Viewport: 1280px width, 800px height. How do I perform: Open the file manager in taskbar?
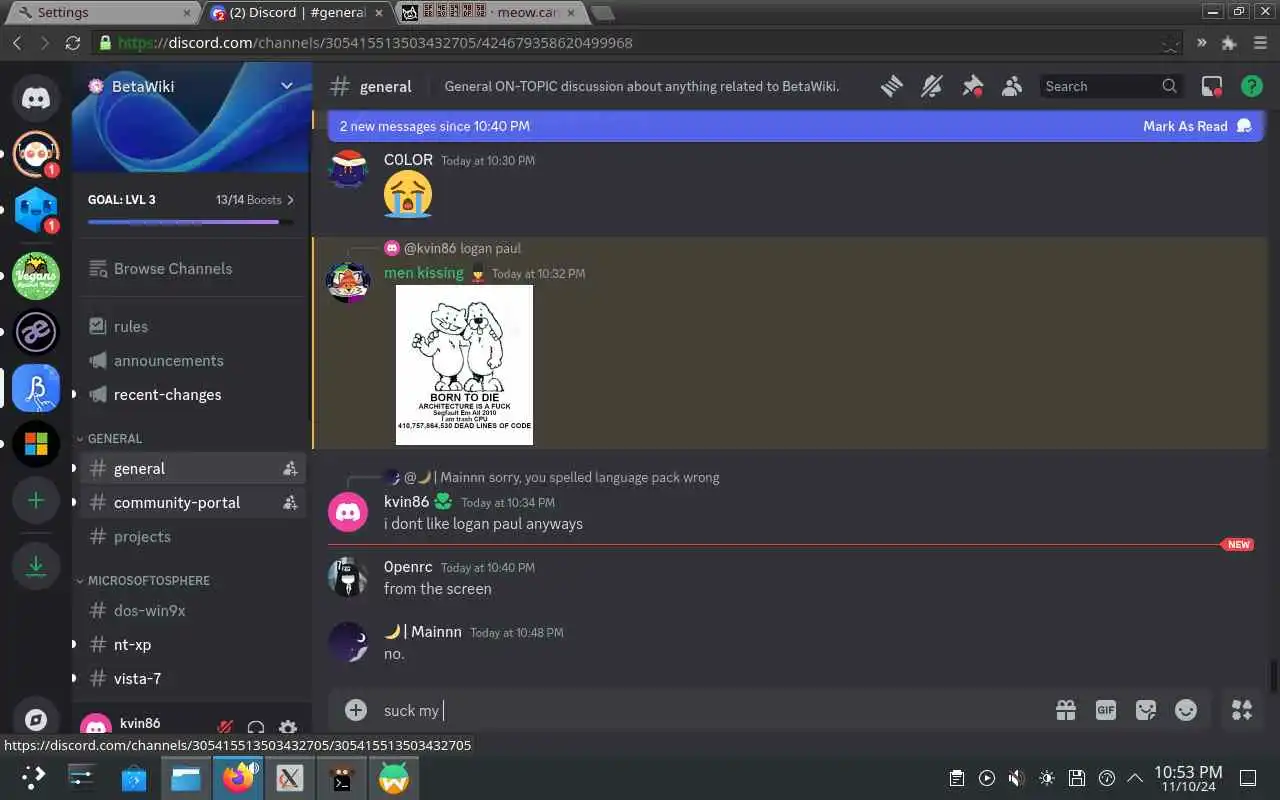click(186, 778)
